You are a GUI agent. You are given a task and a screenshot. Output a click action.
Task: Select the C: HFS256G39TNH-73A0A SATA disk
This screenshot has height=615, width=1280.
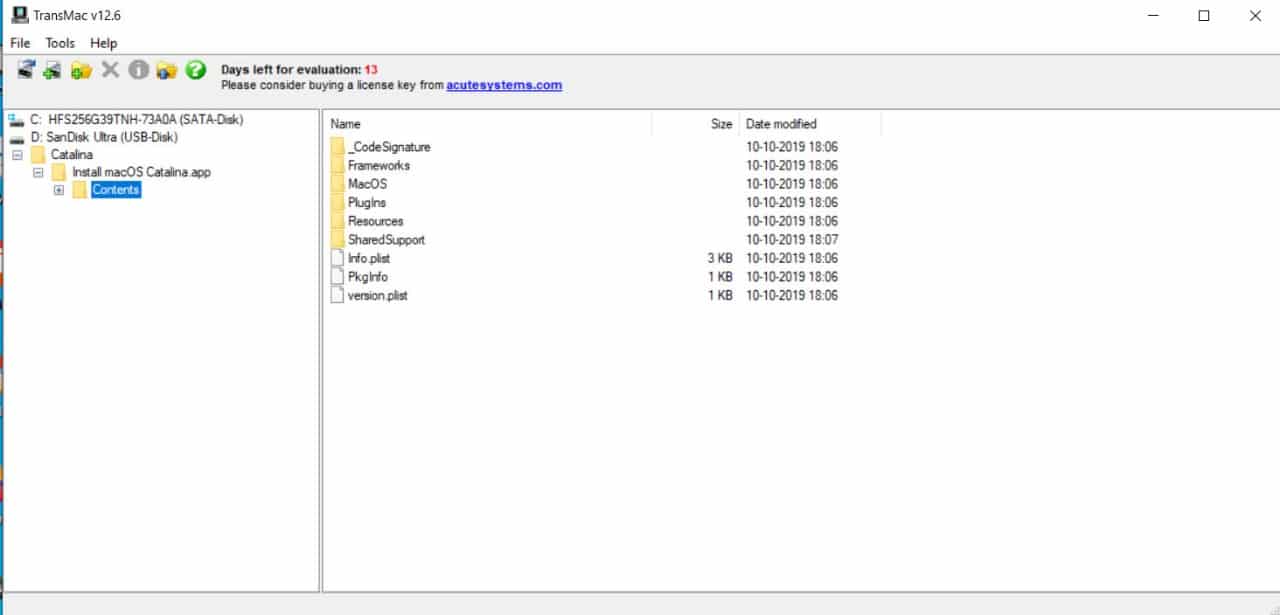pos(125,120)
